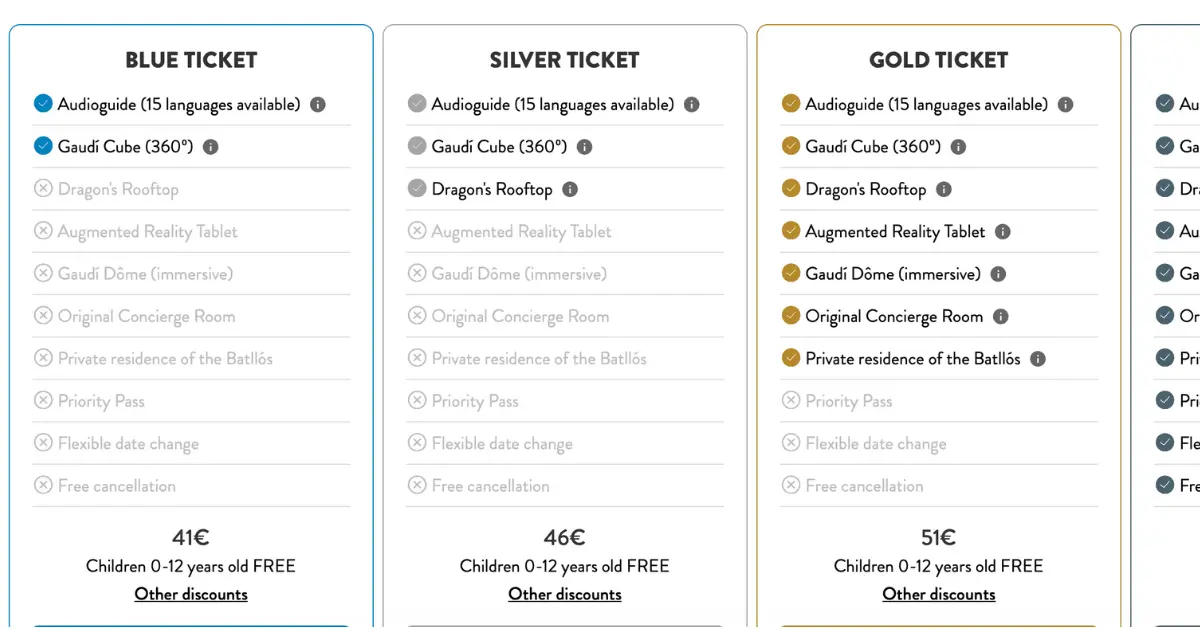Open Other discounts link under Blue ticket

pos(191,594)
